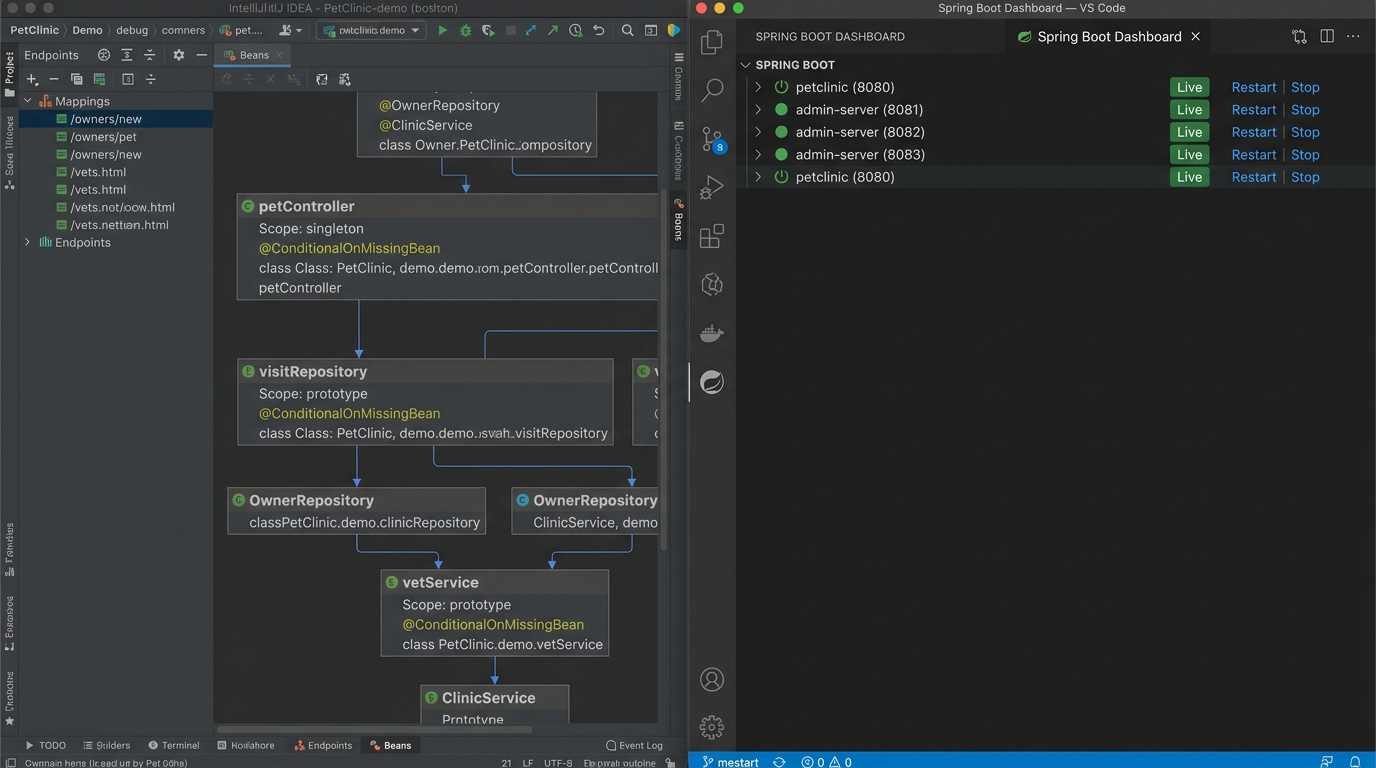Select the highlighted /owners/new mapping

point(116,119)
